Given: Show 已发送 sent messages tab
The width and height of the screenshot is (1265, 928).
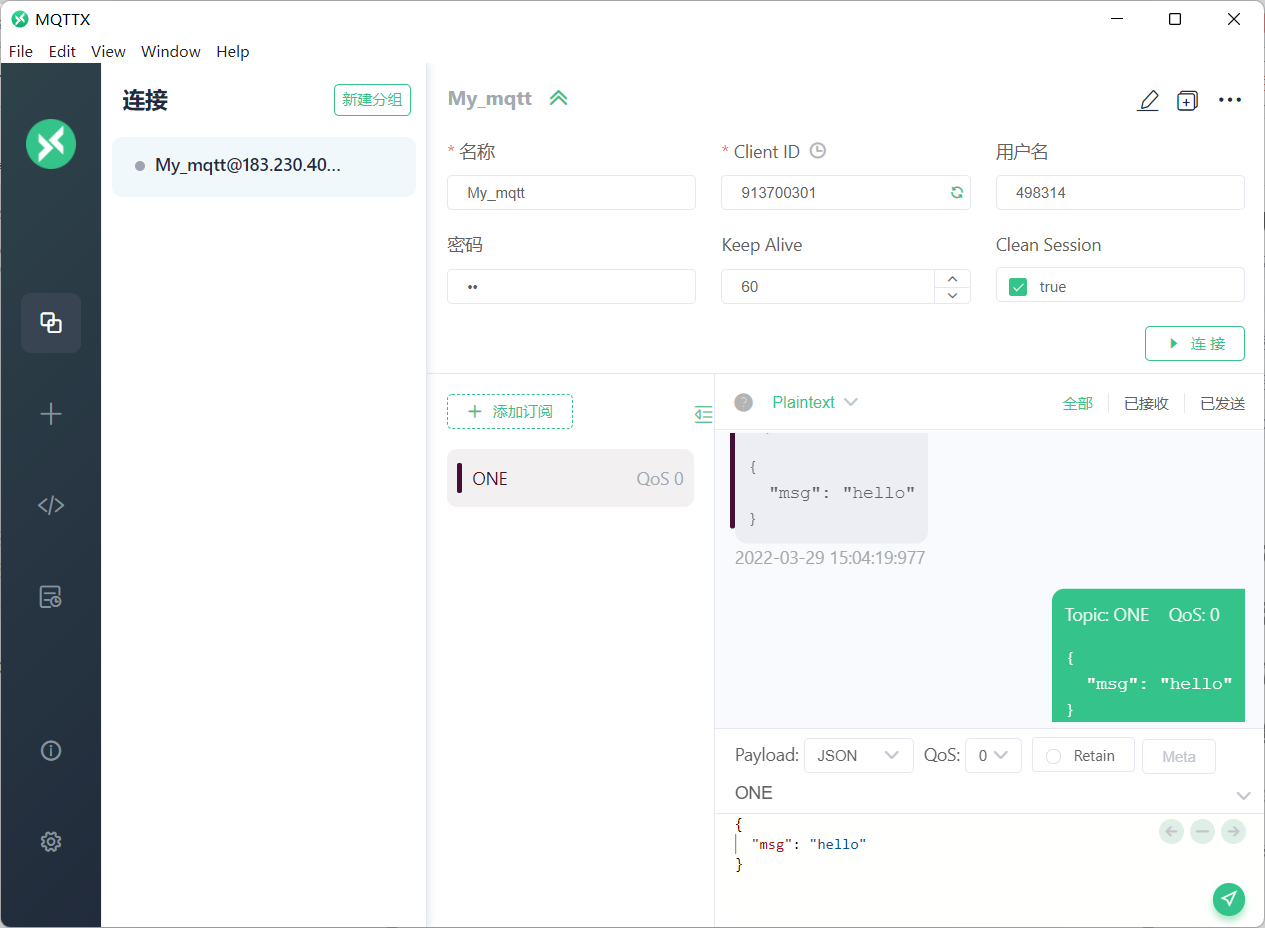Looking at the screenshot, I should (1223, 403).
